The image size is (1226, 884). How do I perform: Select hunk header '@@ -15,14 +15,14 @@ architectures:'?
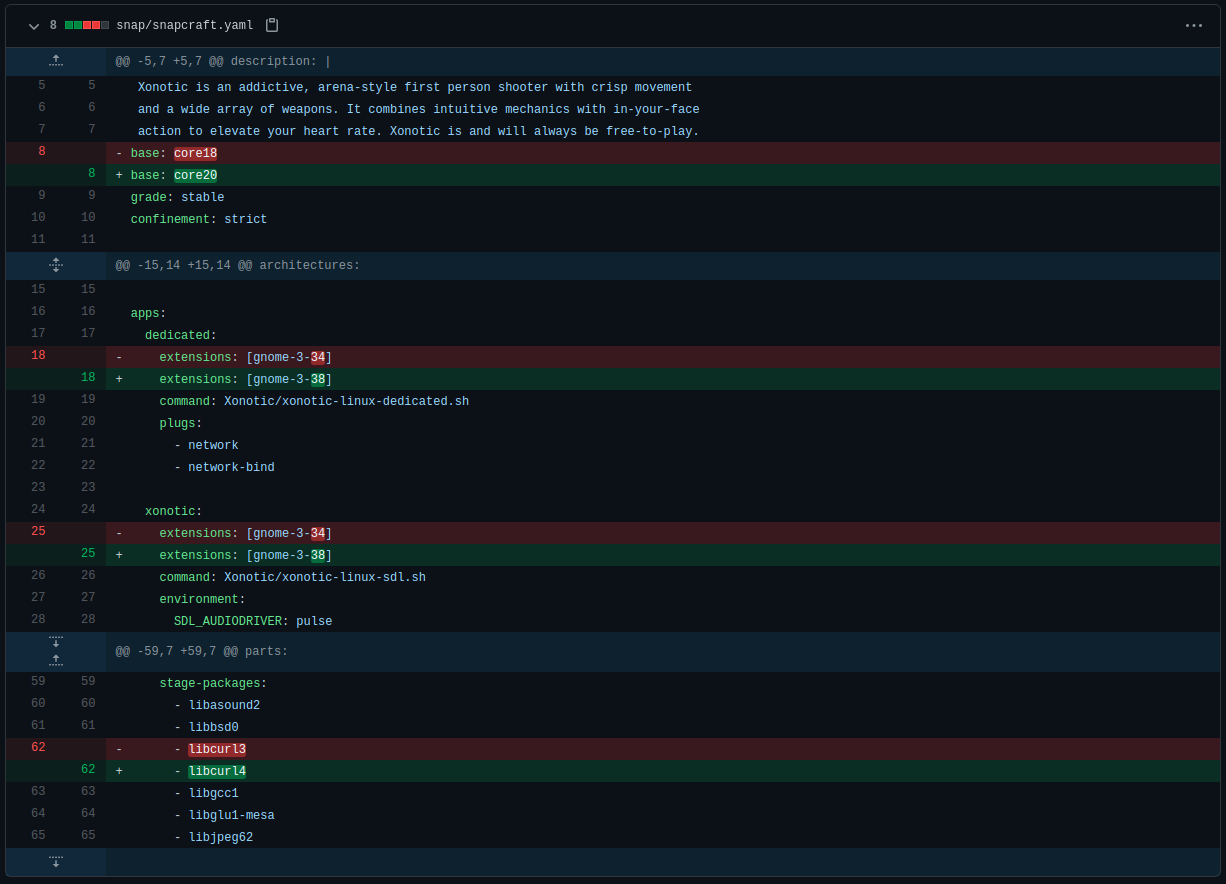[237, 266]
